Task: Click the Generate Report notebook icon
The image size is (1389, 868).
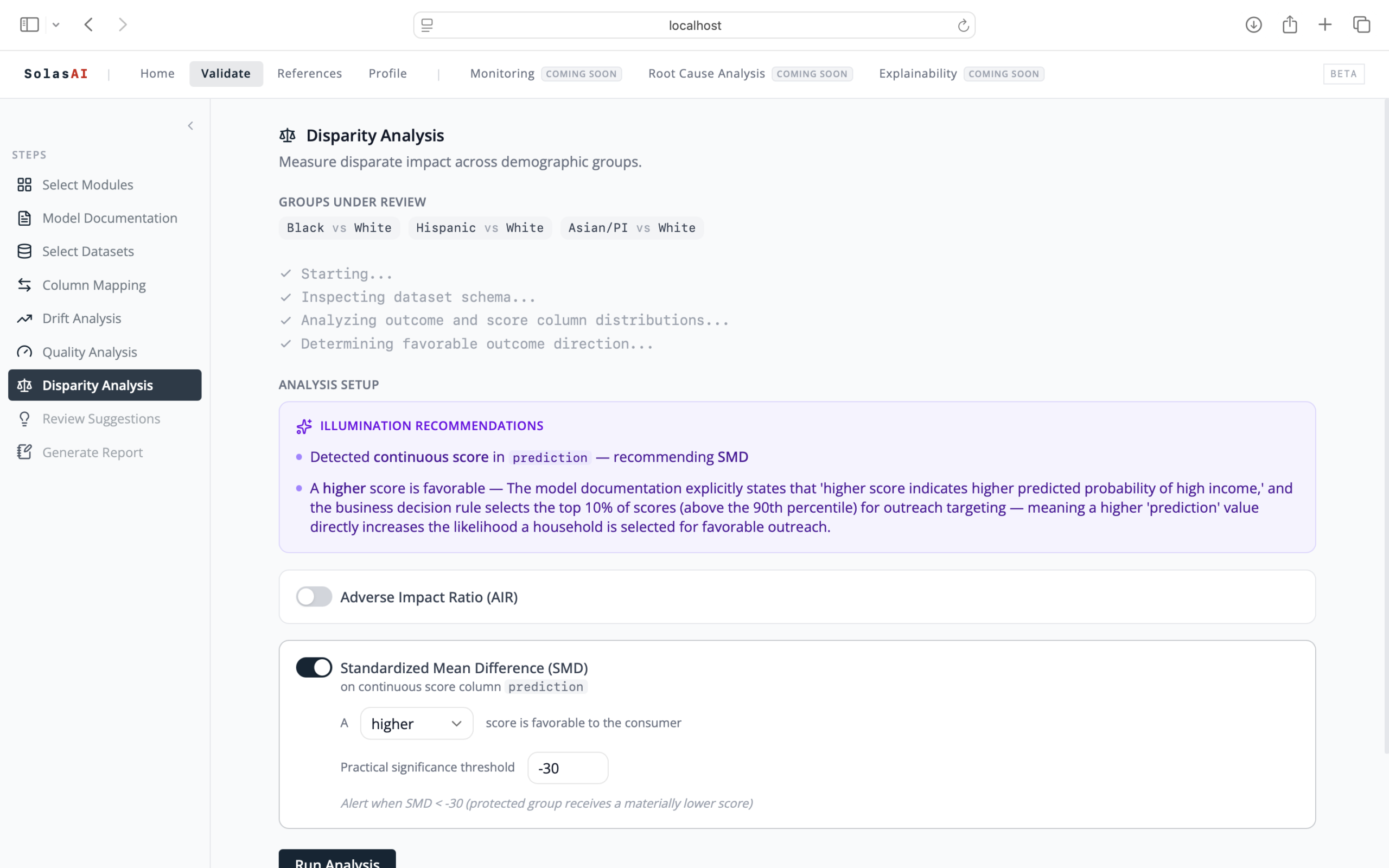Action: [24, 452]
